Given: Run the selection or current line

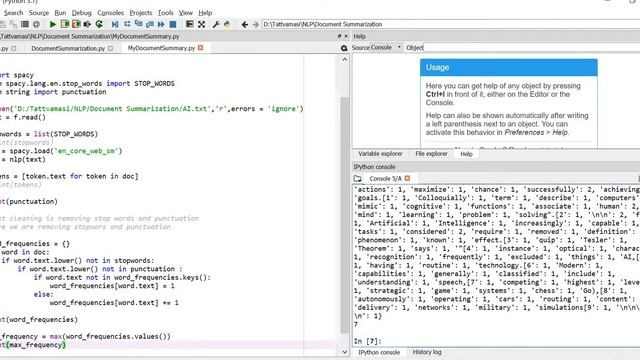Looking at the screenshot, I should 87,24.
